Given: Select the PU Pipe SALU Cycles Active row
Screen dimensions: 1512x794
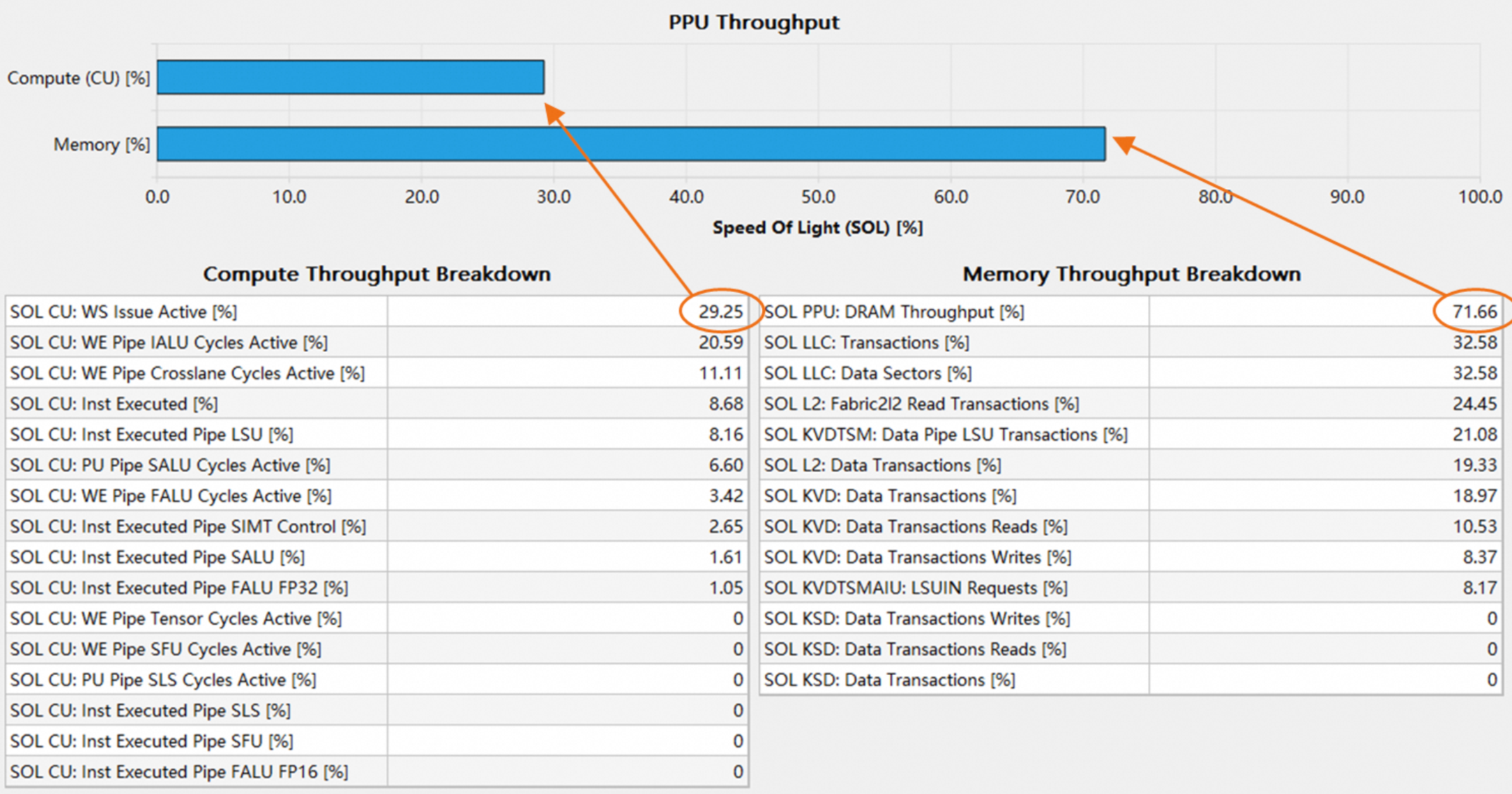Looking at the screenshot, I should tap(170, 465).
